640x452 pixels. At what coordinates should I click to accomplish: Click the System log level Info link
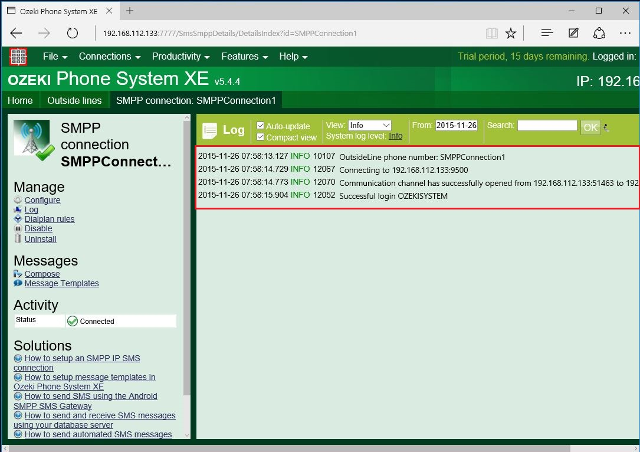(x=396, y=136)
